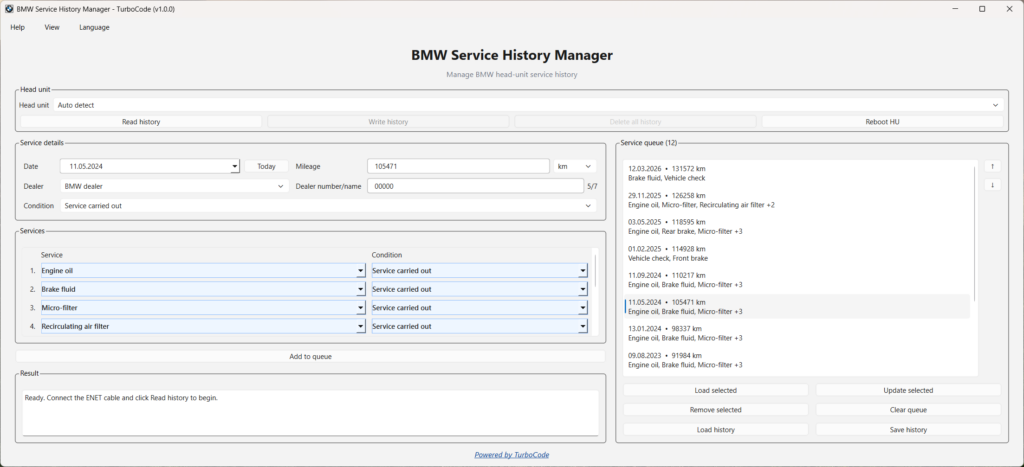Image resolution: width=1024 pixels, height=467 pixels.
Task: Click the Services list vertical scrollbar
Action: click(x=595, y=270)
